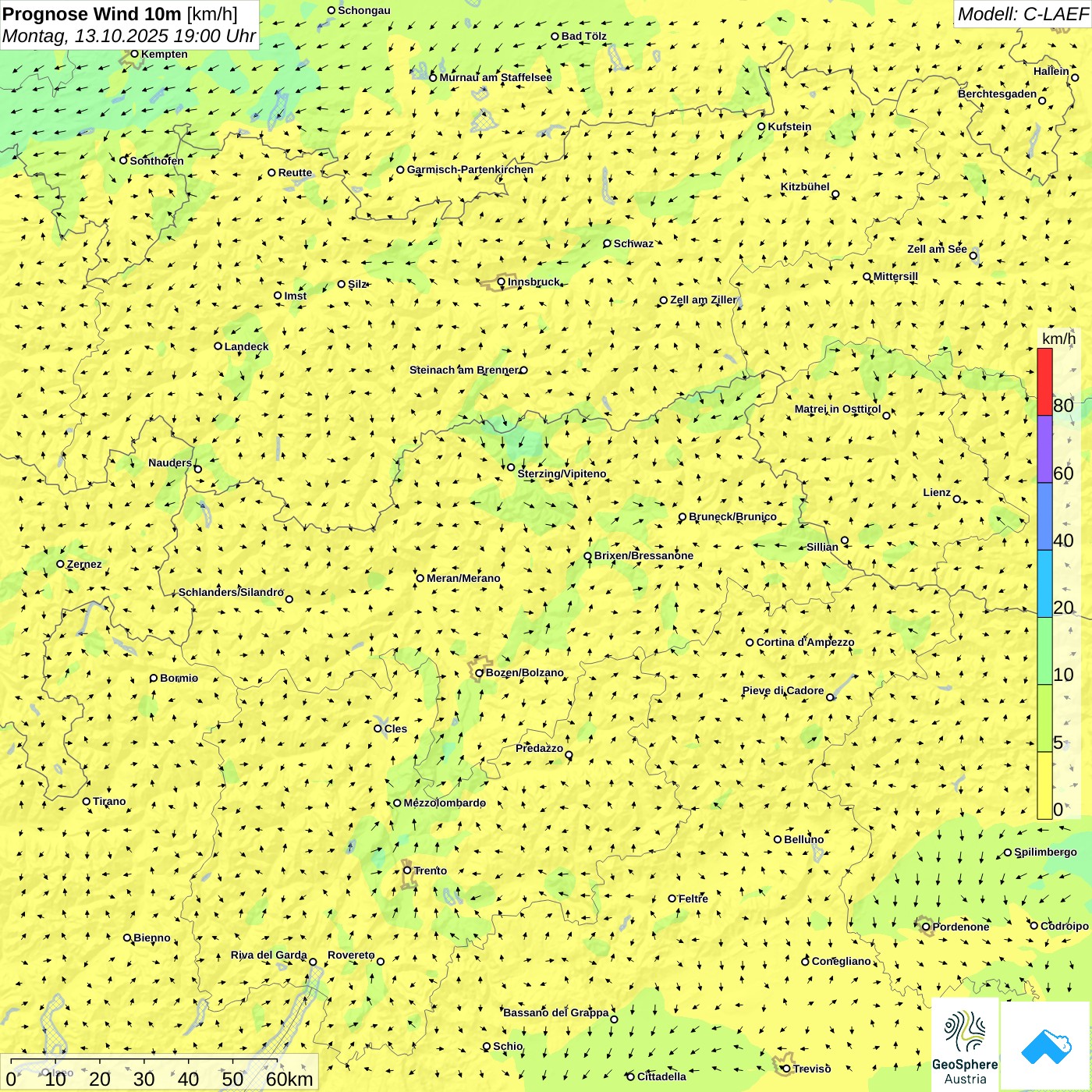
Task: Click the Hallein location marker
Action: [x=1075, y=77]
